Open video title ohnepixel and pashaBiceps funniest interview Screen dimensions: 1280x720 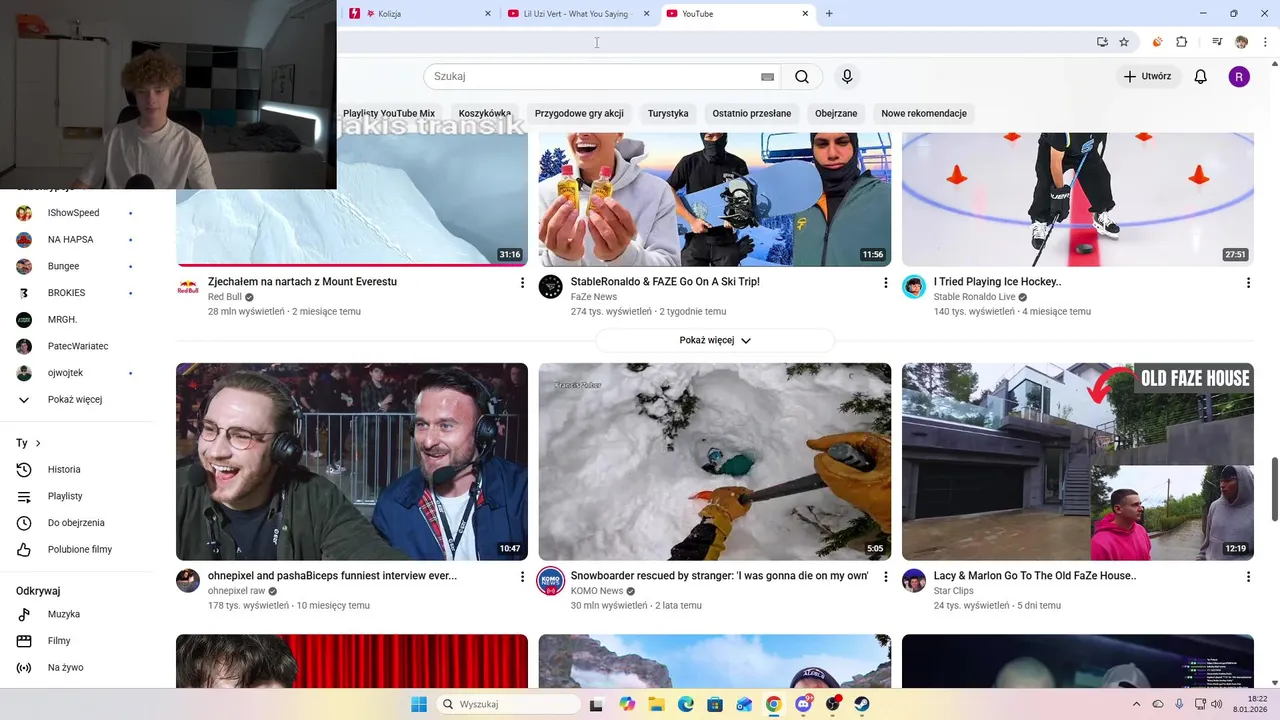coord(332,576)
